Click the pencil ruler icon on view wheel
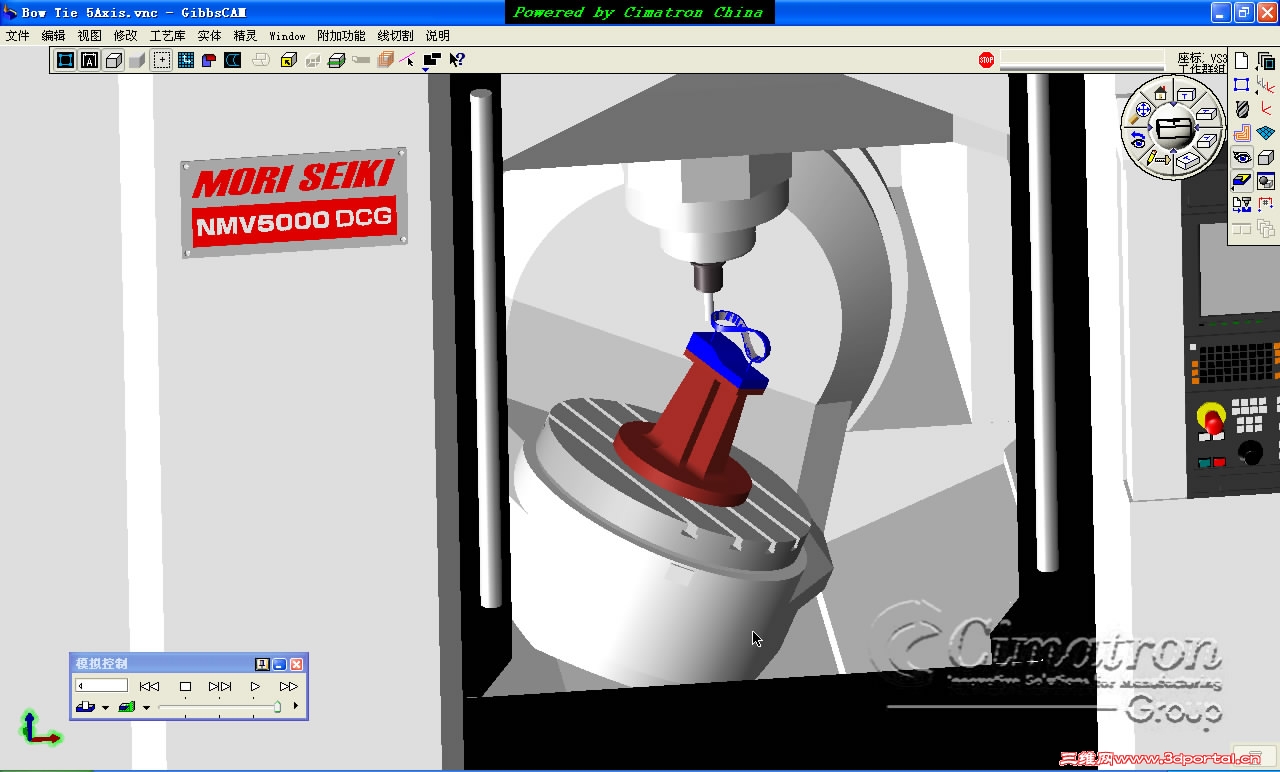Image resolution: width=1280 pixels, height=772 pixels. (x=1159, y=159)
